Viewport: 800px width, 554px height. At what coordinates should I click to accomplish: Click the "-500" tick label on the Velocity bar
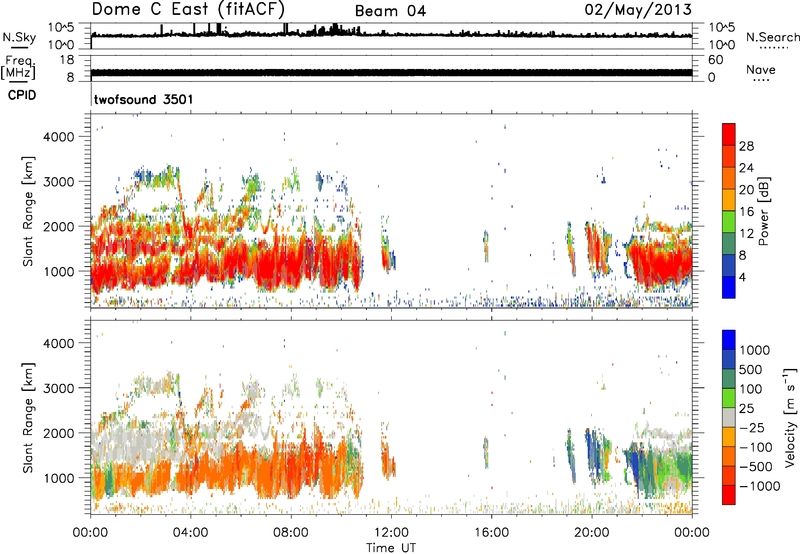coord(756,466)
